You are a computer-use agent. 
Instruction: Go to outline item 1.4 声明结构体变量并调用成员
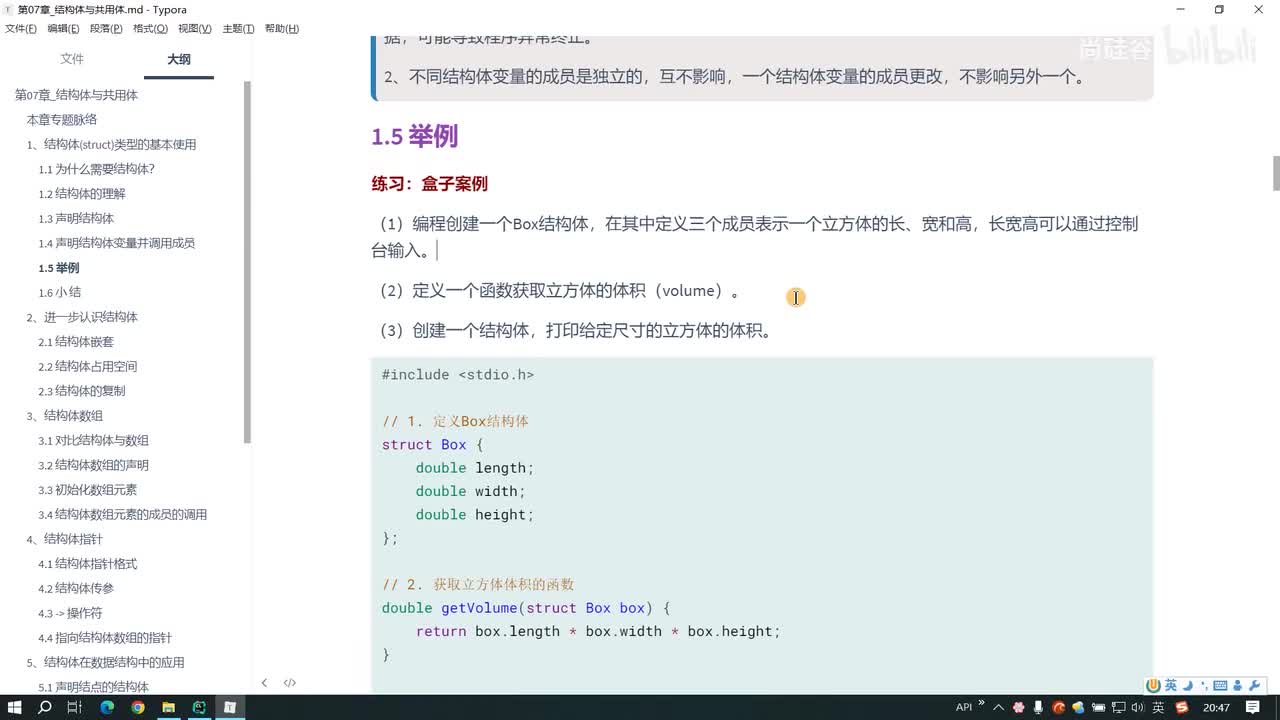click(116, 243)
